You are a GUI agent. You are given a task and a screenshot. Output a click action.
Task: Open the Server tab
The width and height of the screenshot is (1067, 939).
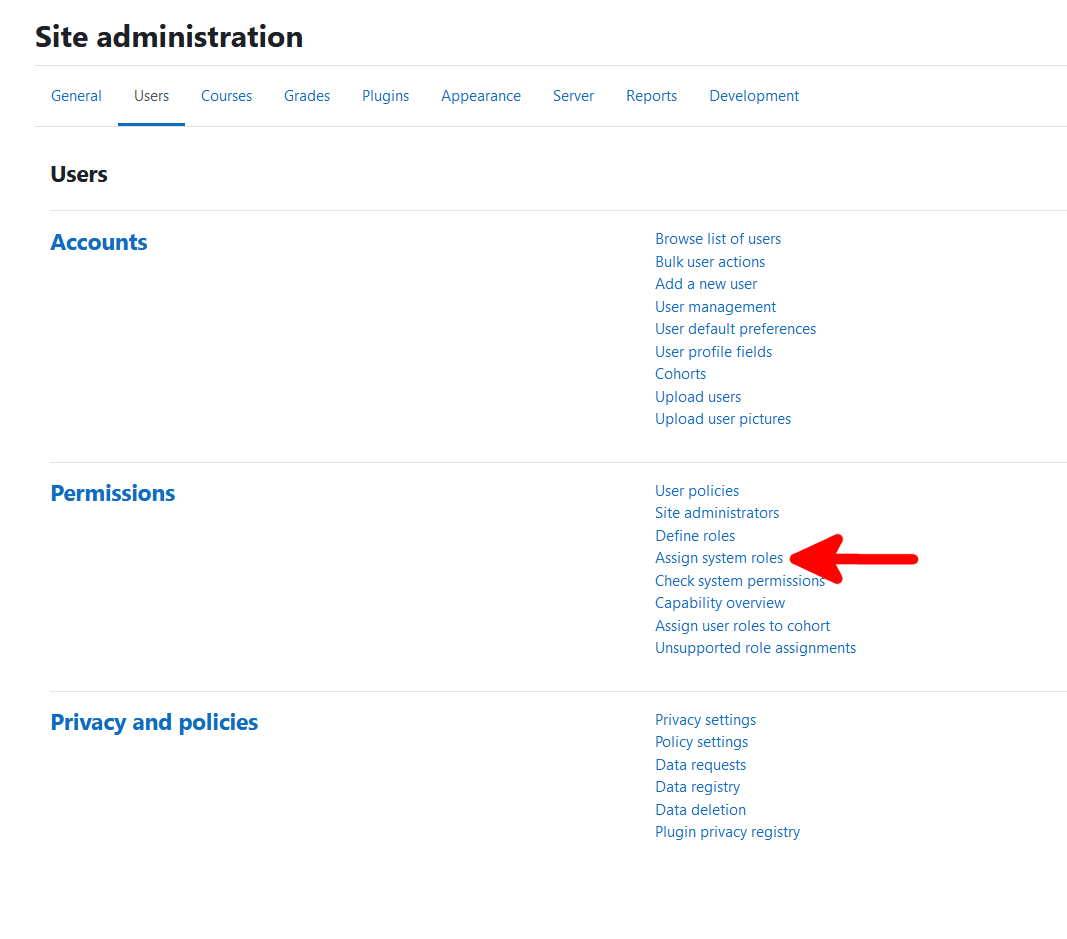coord(573,95)
